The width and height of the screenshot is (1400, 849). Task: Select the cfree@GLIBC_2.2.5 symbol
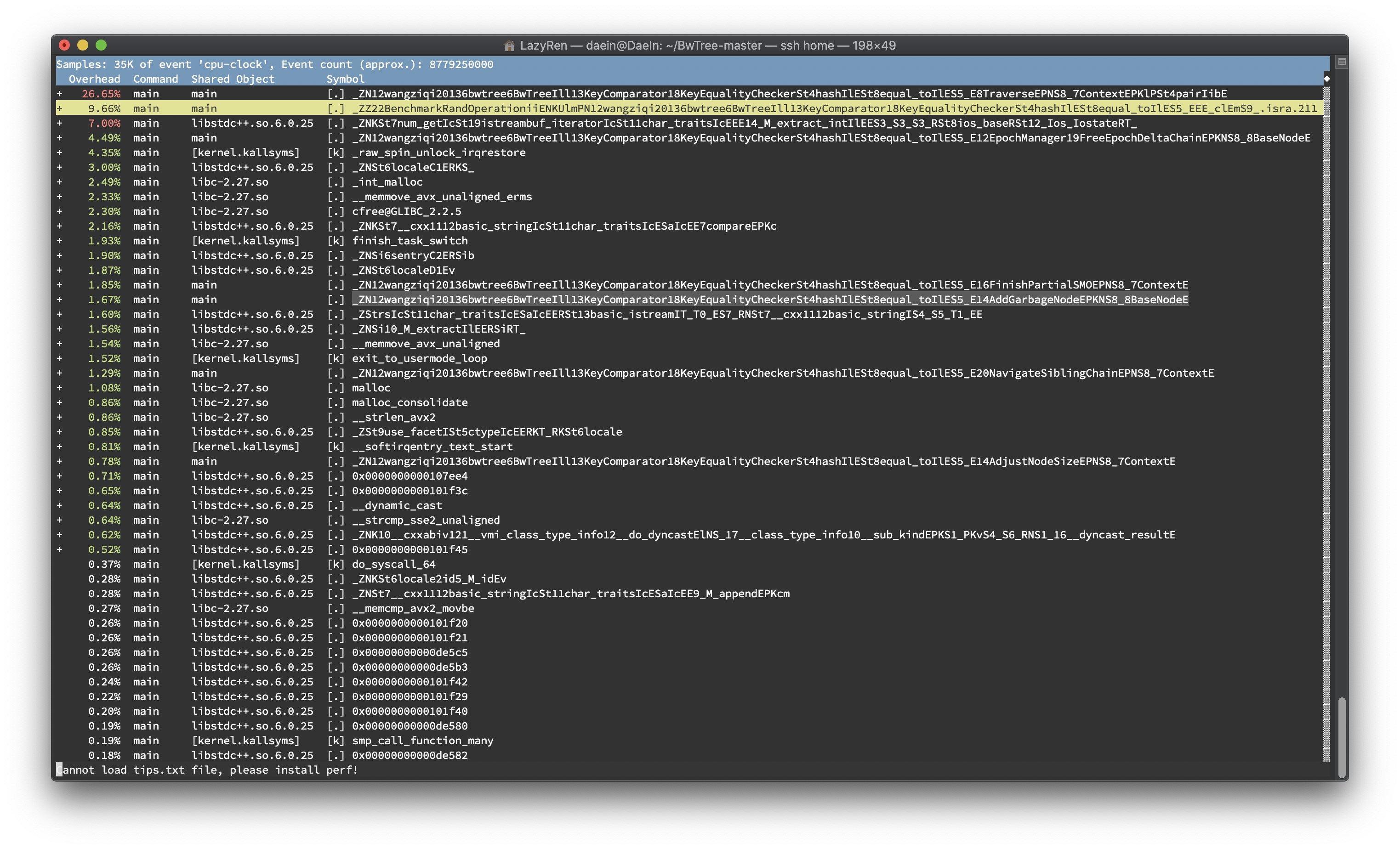click(x=407, y=211)
